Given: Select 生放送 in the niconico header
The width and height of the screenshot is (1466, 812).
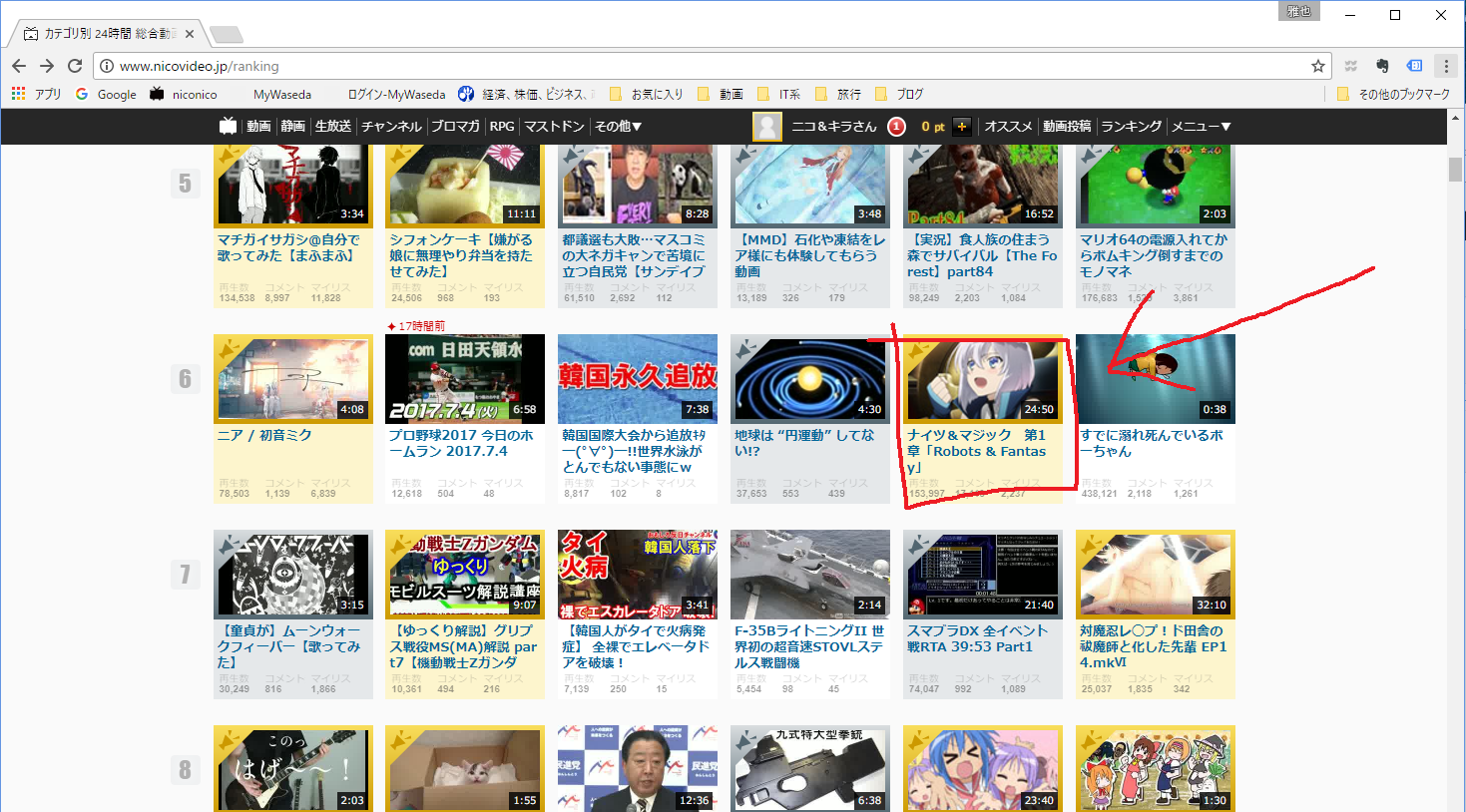Looking at the screenshot, I should 333,126.
